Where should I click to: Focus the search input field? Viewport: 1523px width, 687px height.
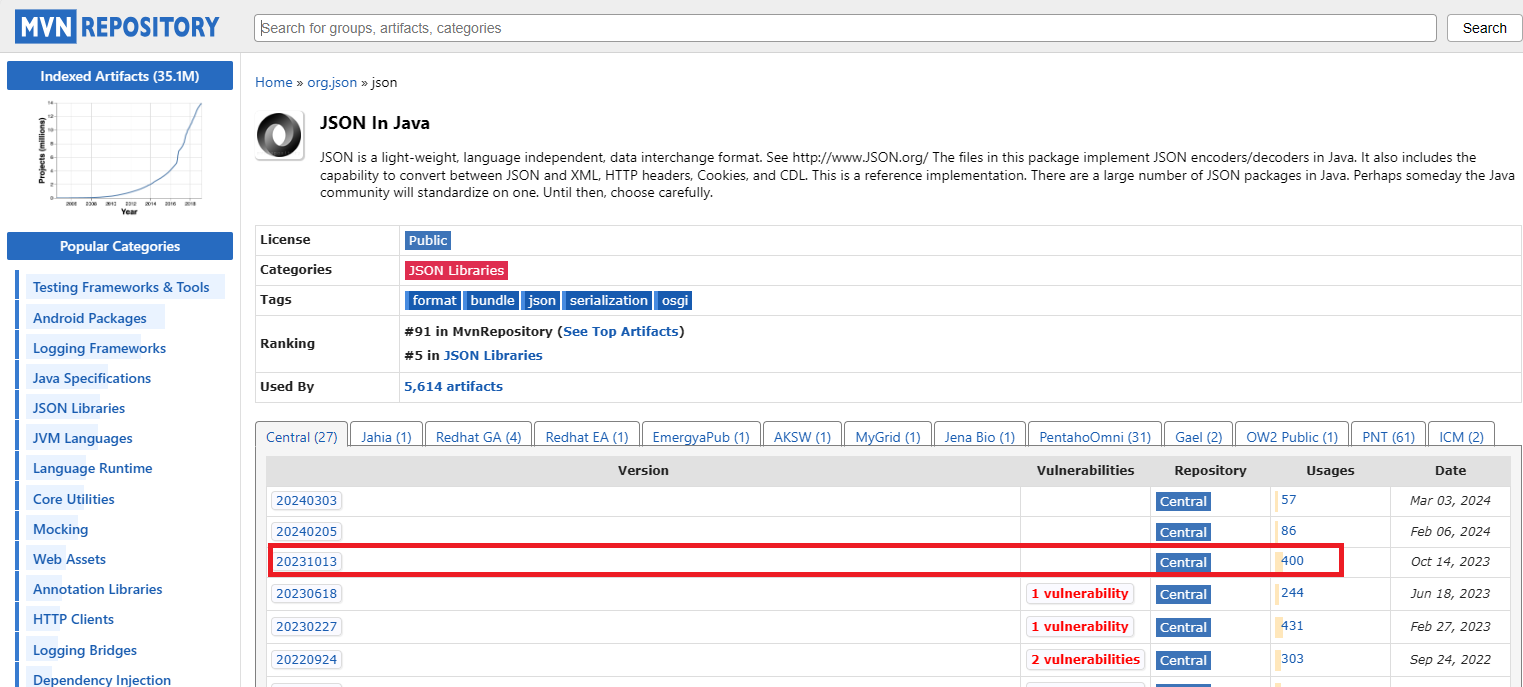(845, 28)
